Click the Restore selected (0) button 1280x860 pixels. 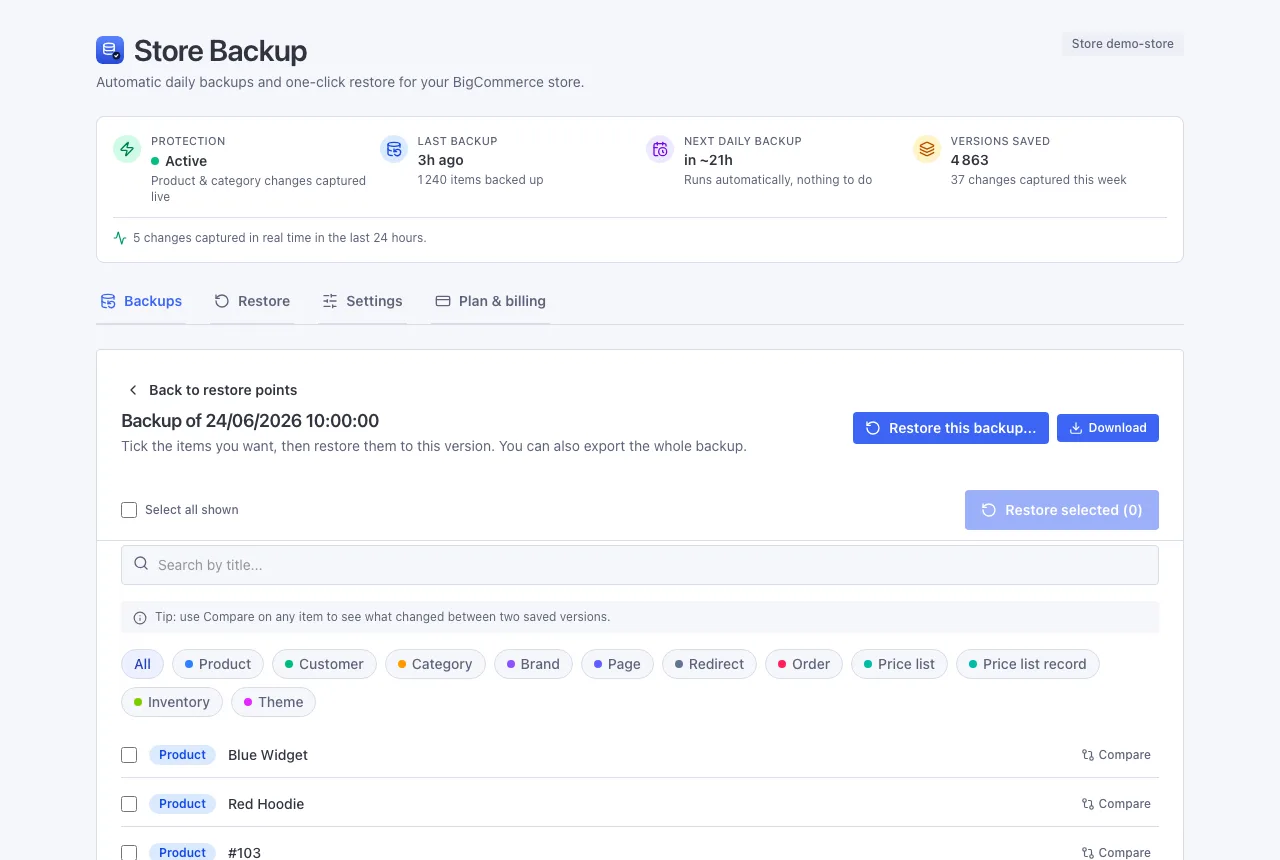[1062, 510]
